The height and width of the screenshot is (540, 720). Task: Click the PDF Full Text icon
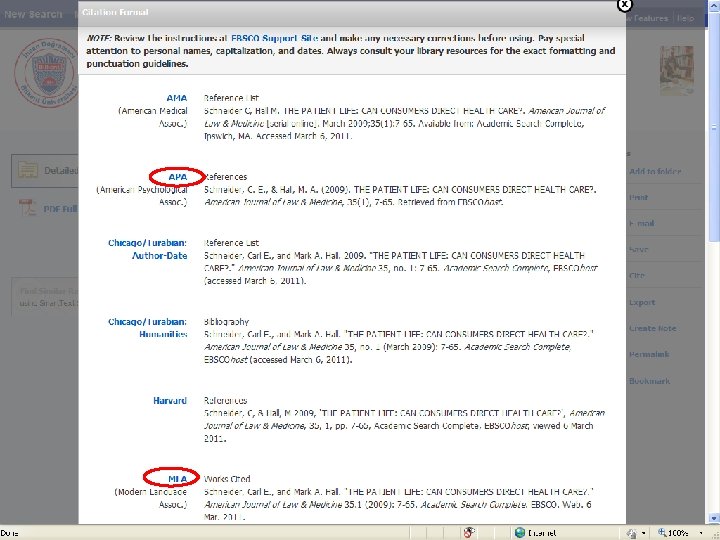coord(28,208)
